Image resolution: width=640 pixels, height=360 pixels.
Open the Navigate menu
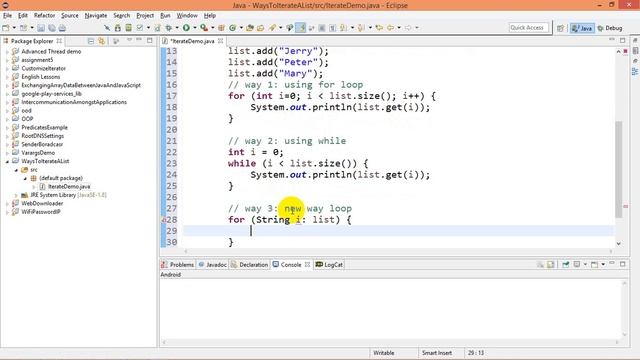(96, 16)
